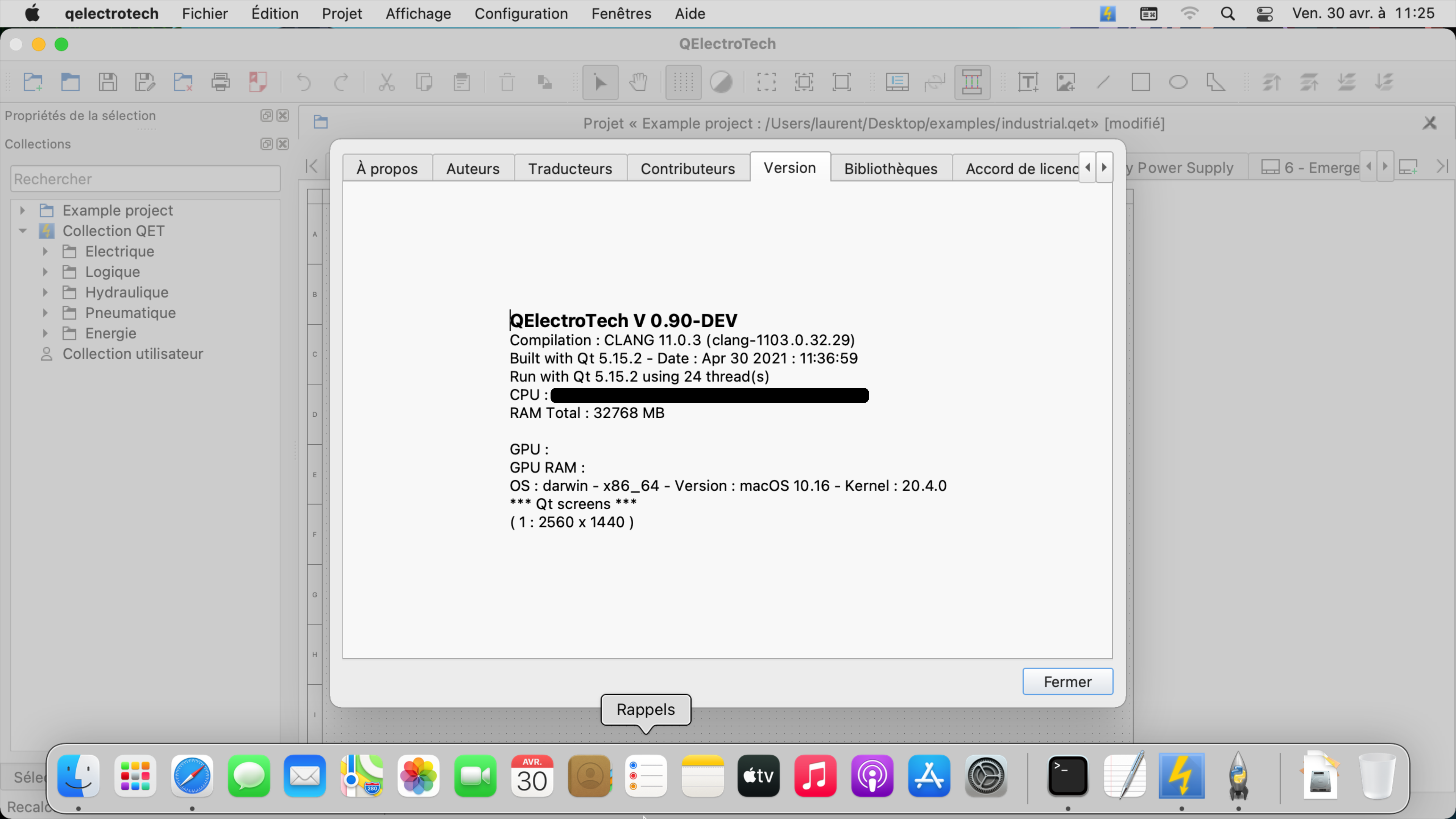Open the Configuration menu

click(521, 13)
